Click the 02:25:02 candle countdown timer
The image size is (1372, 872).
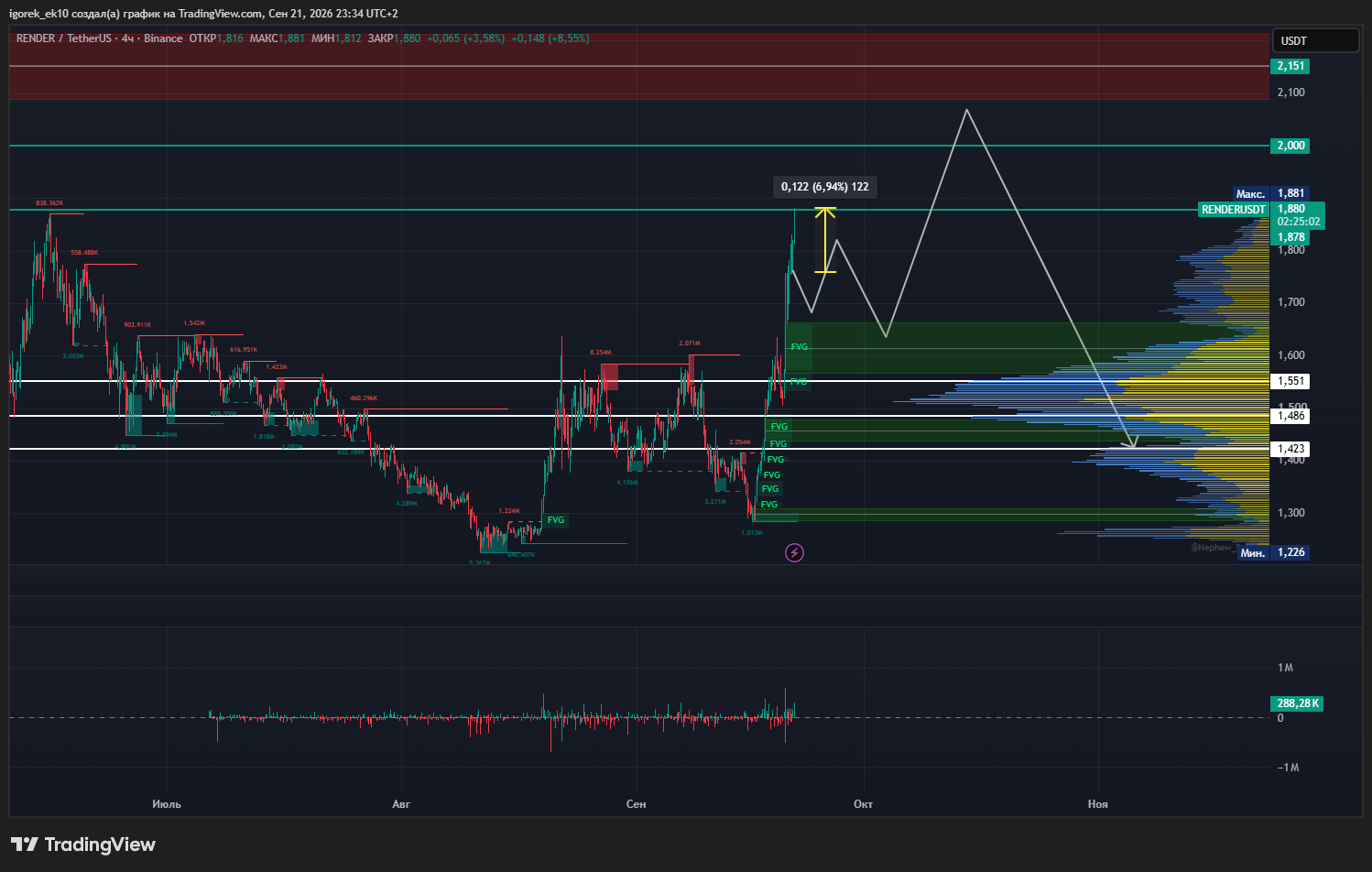pos(1299,222)
